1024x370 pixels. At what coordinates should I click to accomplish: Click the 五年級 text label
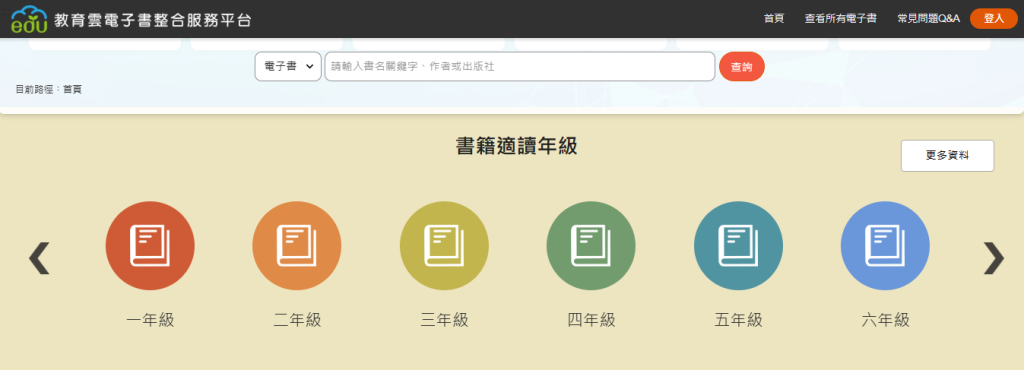pos(739,320)
